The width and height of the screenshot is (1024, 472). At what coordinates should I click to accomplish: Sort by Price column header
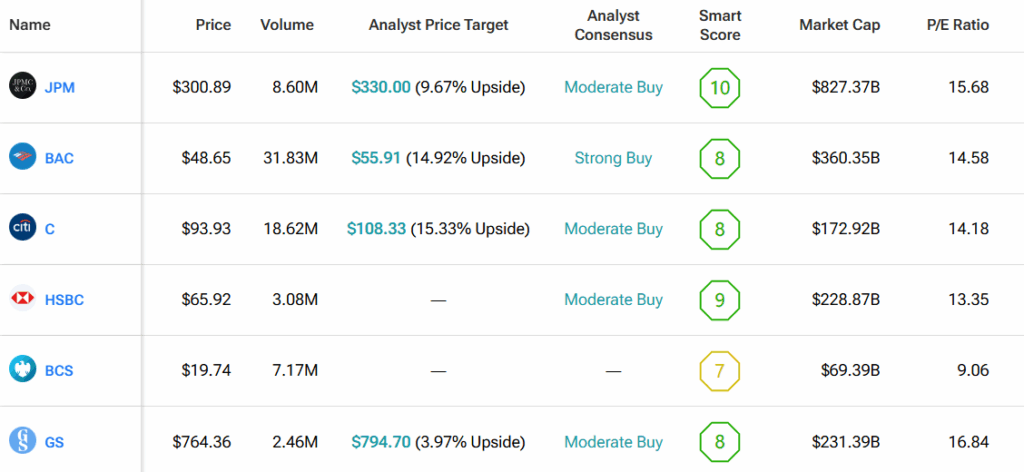point(213,25)
